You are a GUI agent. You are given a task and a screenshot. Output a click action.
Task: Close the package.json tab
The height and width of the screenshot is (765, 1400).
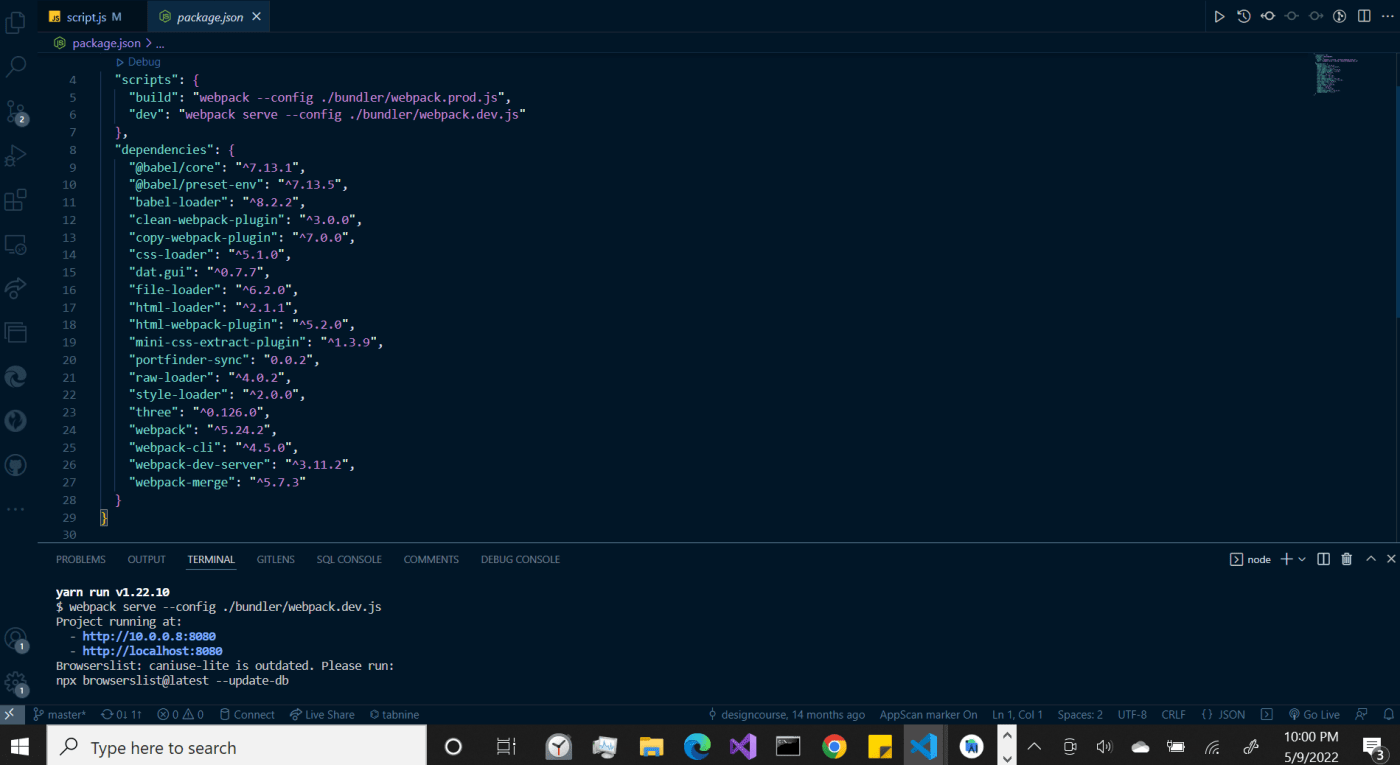(x=257, y=17)
